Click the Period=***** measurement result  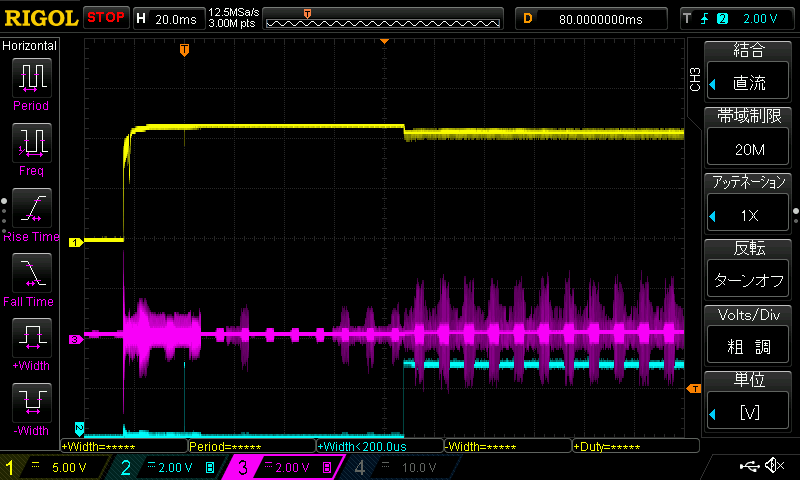[252, 447]
